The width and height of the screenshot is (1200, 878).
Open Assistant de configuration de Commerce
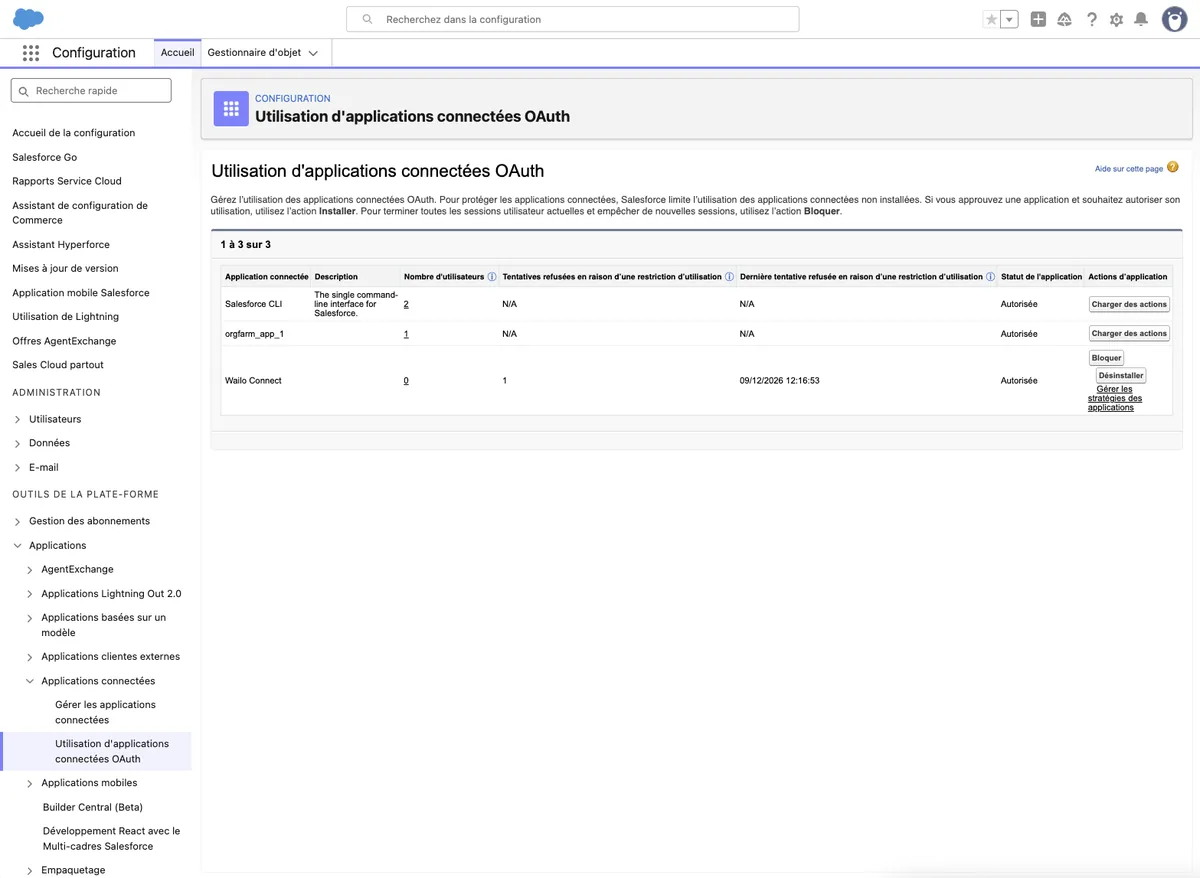pyautogui.click(x=80, y=213)
